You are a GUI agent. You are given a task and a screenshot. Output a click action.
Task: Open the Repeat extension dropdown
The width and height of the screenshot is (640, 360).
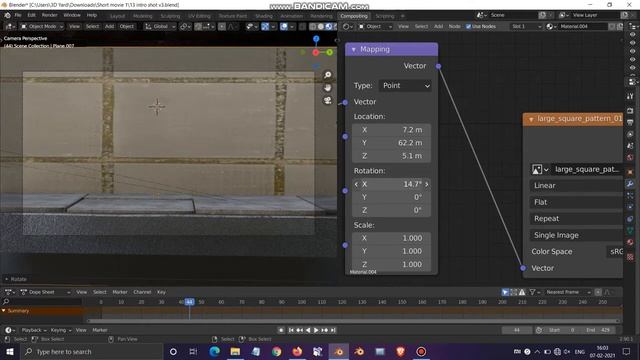coord(576,219)
